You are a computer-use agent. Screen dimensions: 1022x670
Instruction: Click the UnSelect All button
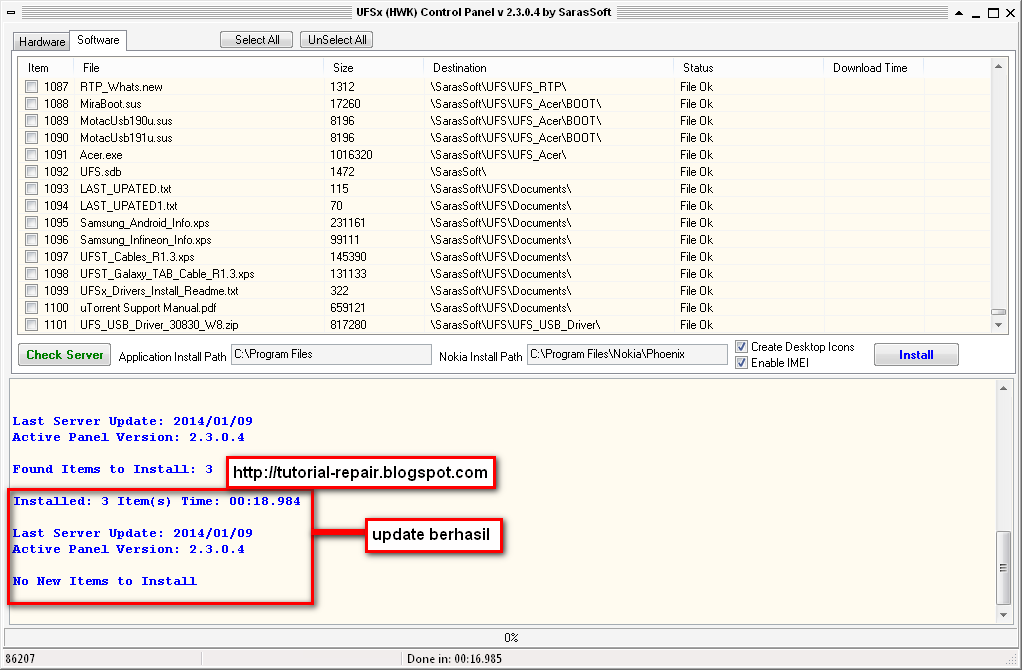pyautogui.click(x=337, y=40)
